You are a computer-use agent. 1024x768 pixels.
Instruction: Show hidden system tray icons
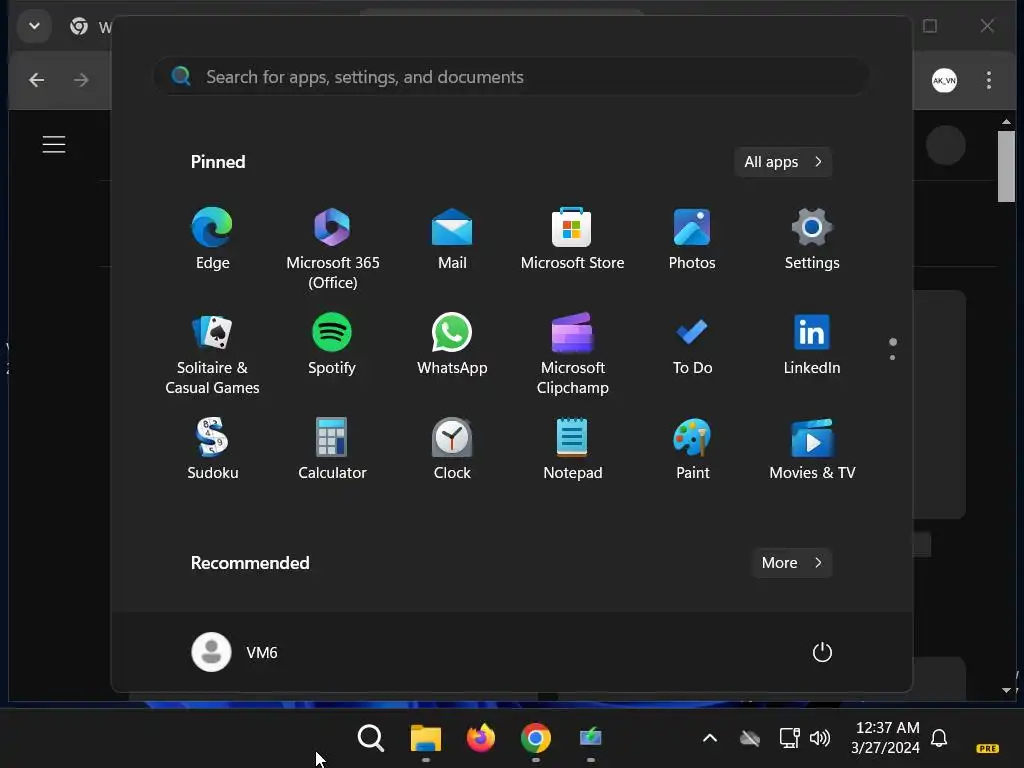(x=709, y=738)
